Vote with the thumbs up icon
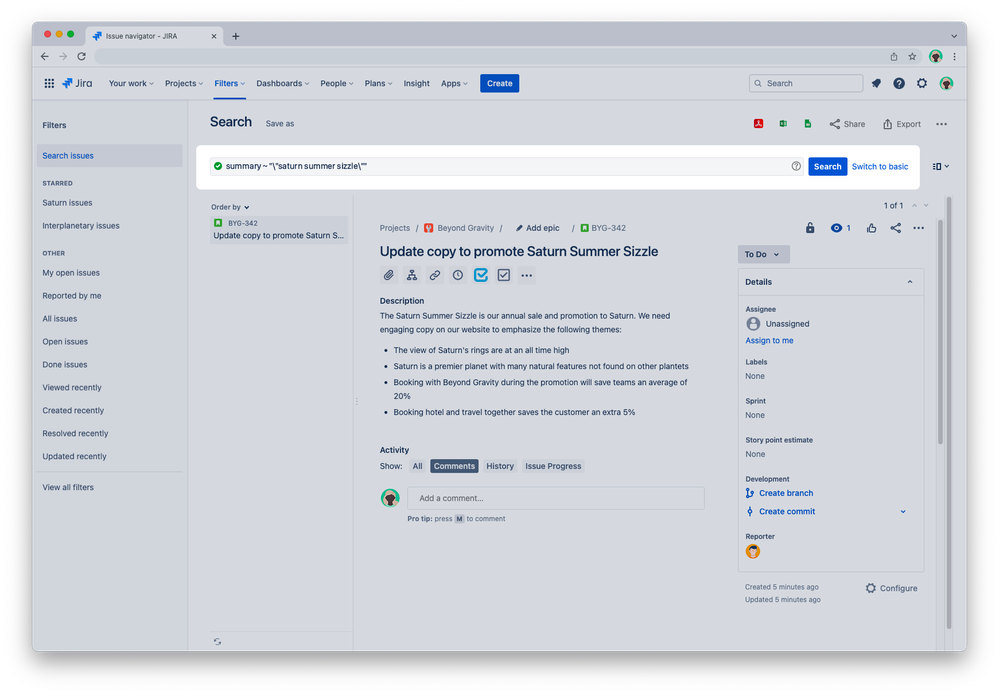The image size is (999, 694). (871, 228)
